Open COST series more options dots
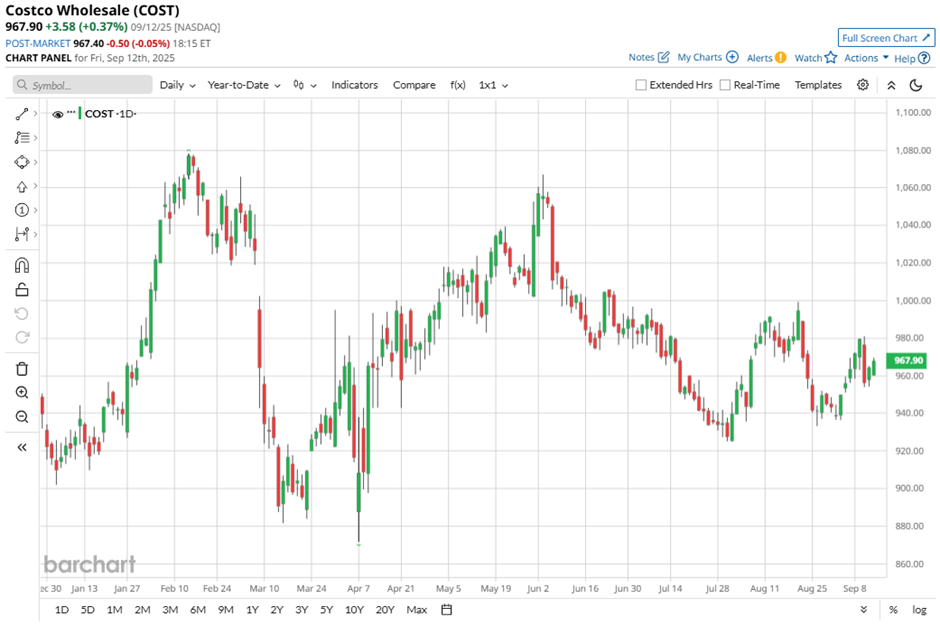Viewport: 940px width, 626px height. click(x=71, y=112)
